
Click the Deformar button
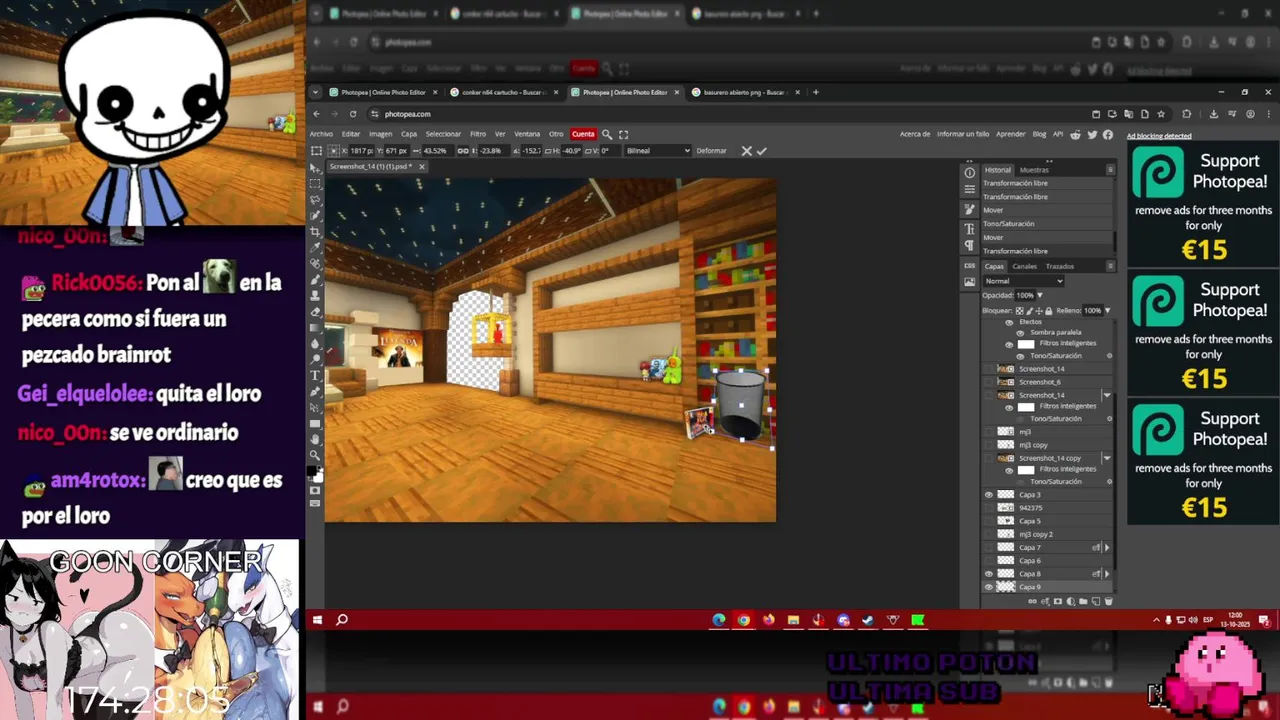(x=711, y=151)
